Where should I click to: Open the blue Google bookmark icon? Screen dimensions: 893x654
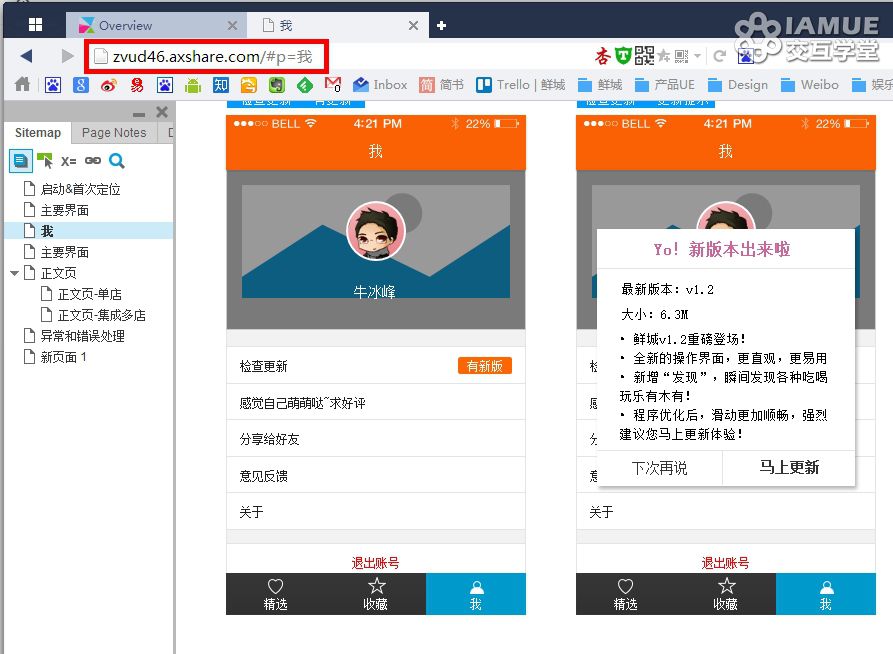81,85
